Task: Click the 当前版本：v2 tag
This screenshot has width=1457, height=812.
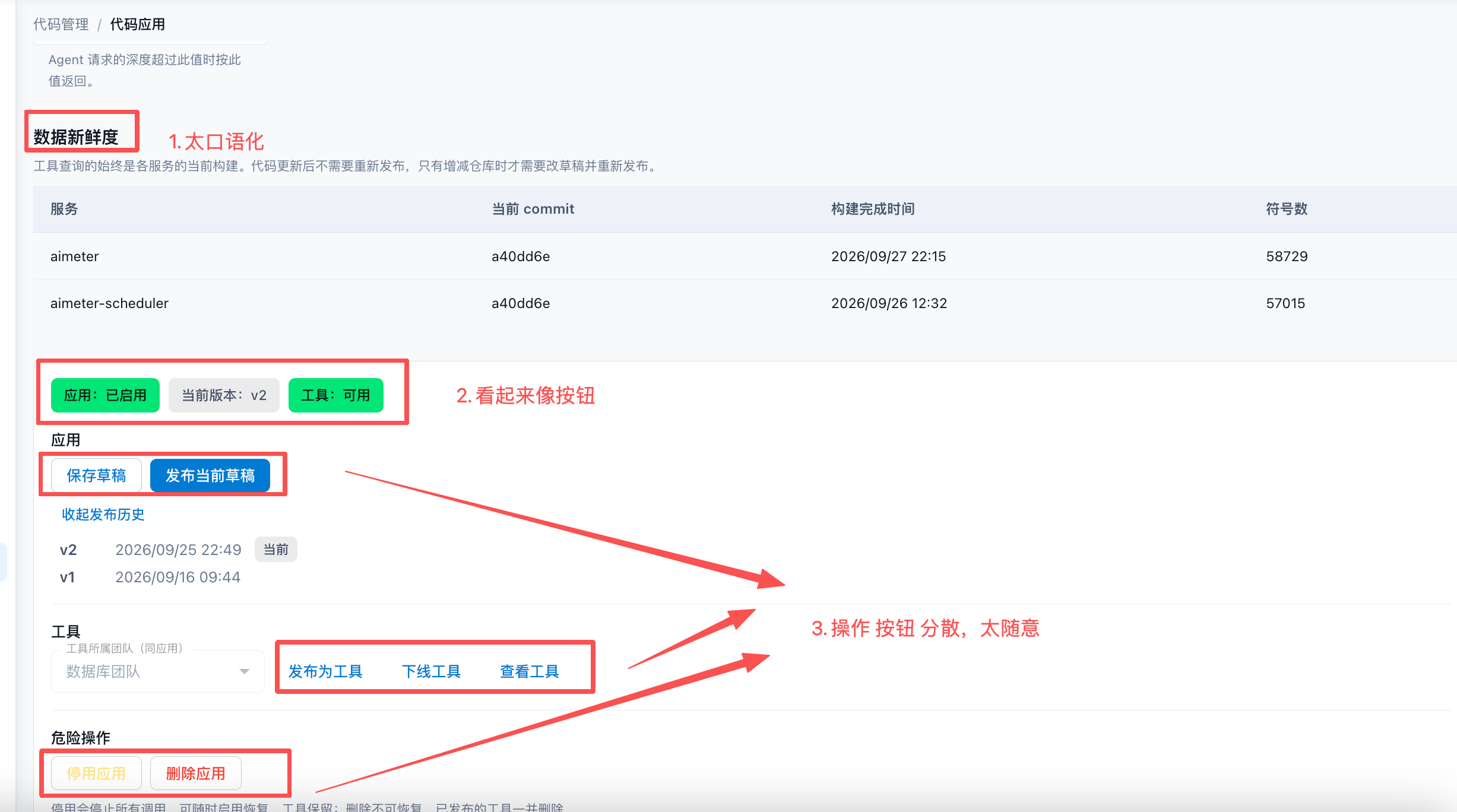Action: [x=224, y=395]
